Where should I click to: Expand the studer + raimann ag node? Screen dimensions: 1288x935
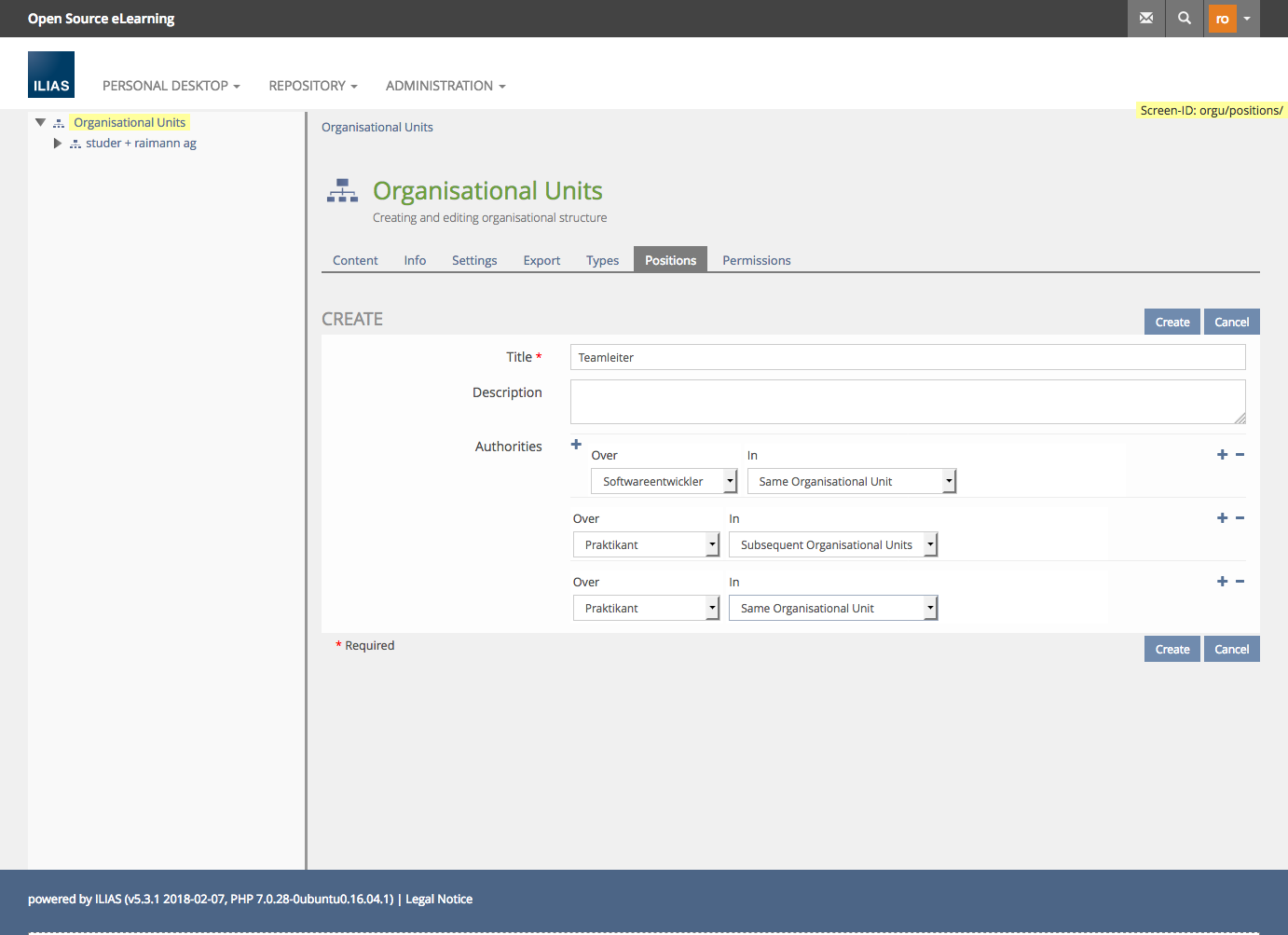(x=57, y=144)
